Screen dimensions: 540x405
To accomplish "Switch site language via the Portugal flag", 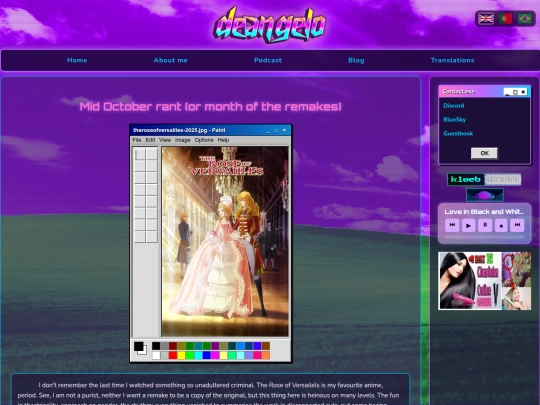I will click(505, 18).
